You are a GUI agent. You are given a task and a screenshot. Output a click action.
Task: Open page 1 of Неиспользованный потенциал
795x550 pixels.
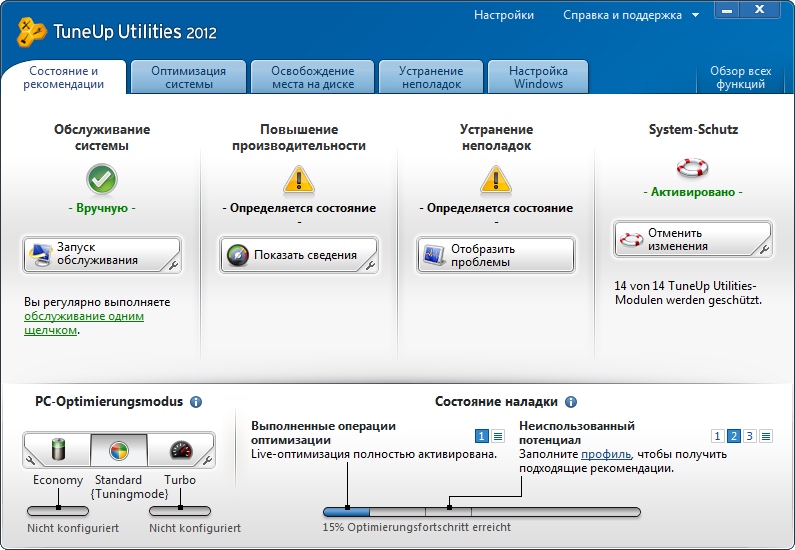pyautogui.click(x=717, y=435)
